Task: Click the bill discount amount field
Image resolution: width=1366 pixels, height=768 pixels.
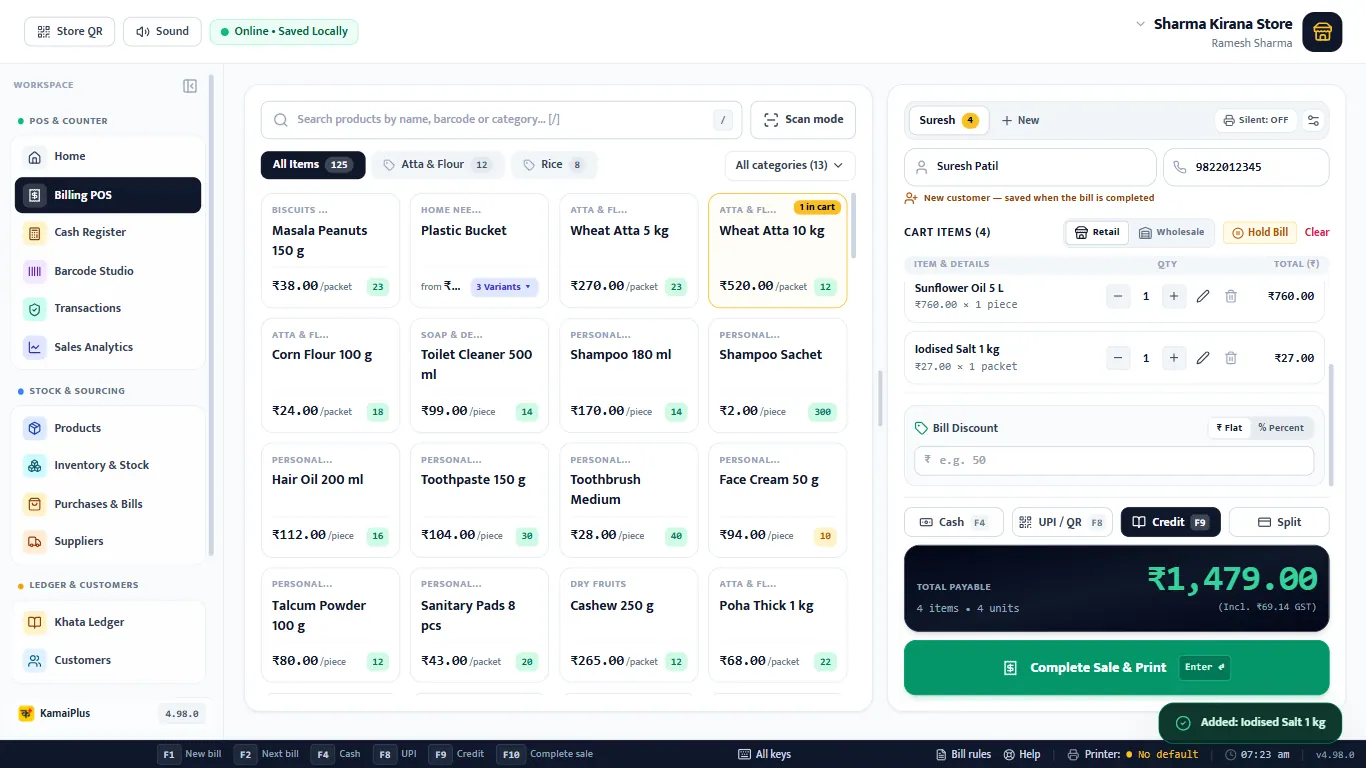Action: click(x=1114, y=460)
